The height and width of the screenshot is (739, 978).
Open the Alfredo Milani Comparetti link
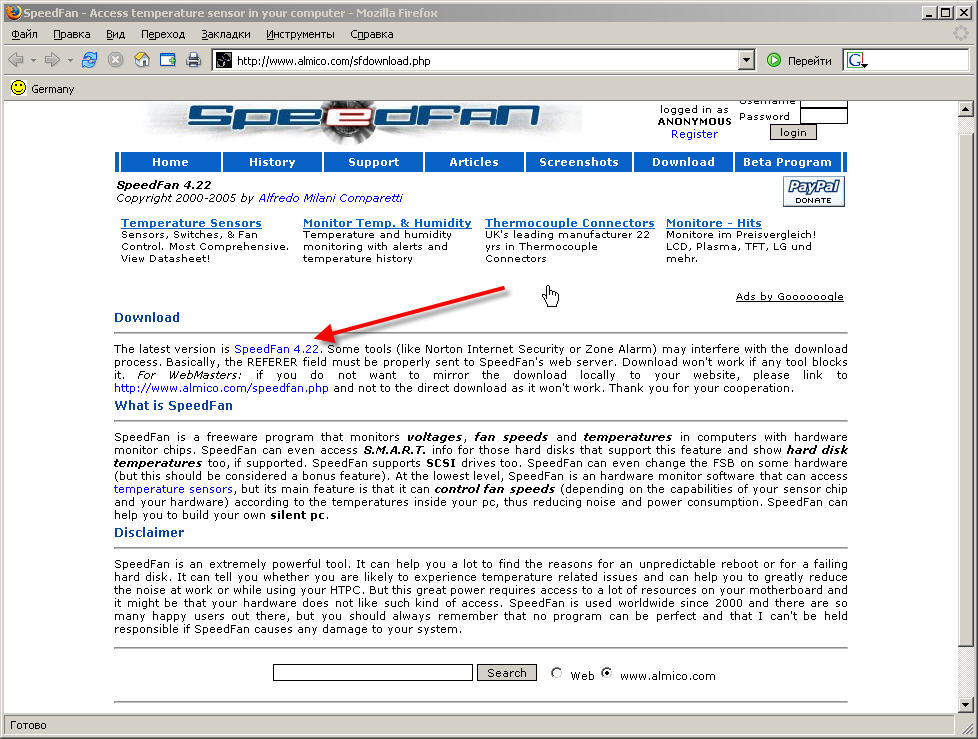point(331,198)
